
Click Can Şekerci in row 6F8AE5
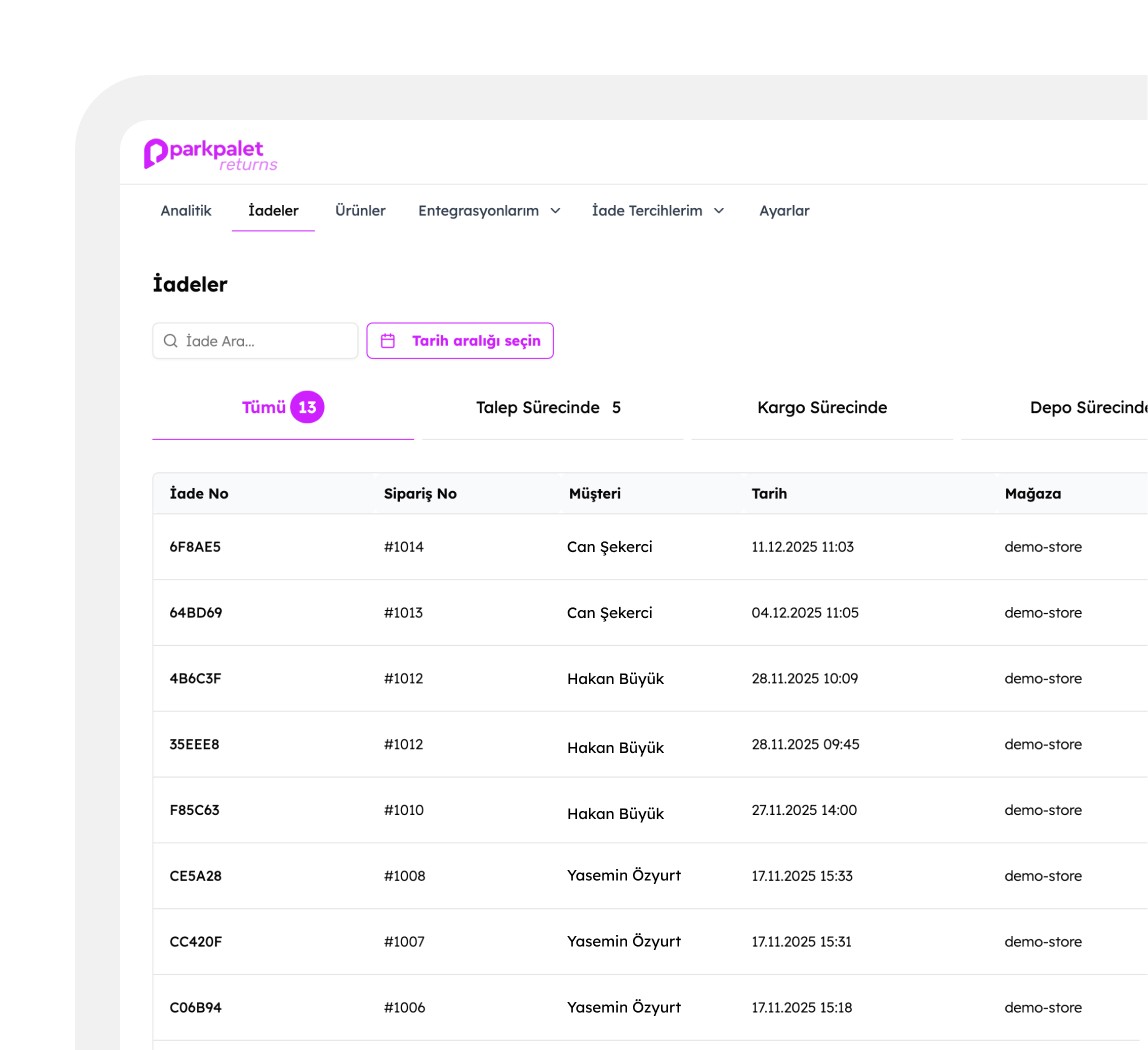tap(609, 548)
